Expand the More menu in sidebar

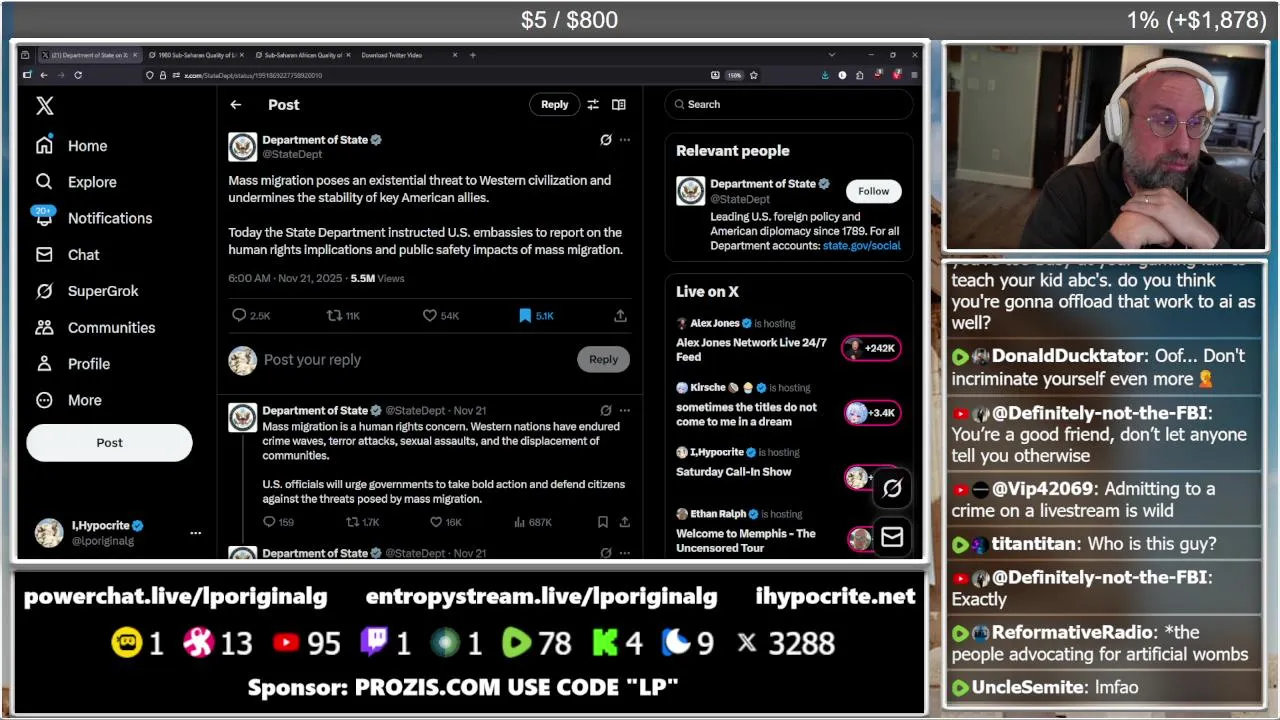point(68,400)
